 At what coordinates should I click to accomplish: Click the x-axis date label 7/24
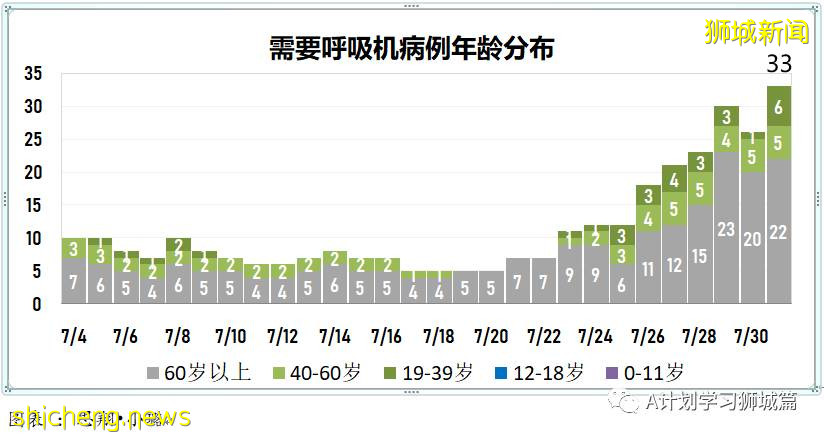(x=595, y=336)
